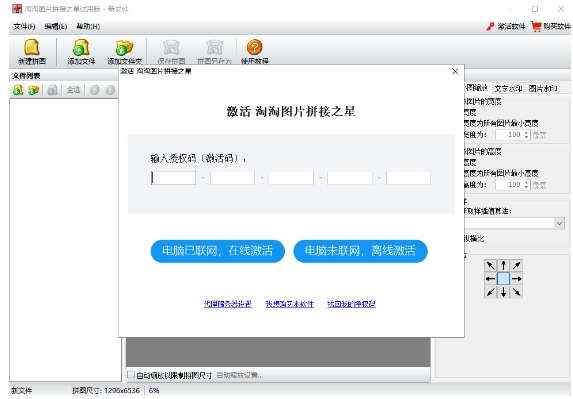Click the red key 激活软件 icon

coord(490,26)
